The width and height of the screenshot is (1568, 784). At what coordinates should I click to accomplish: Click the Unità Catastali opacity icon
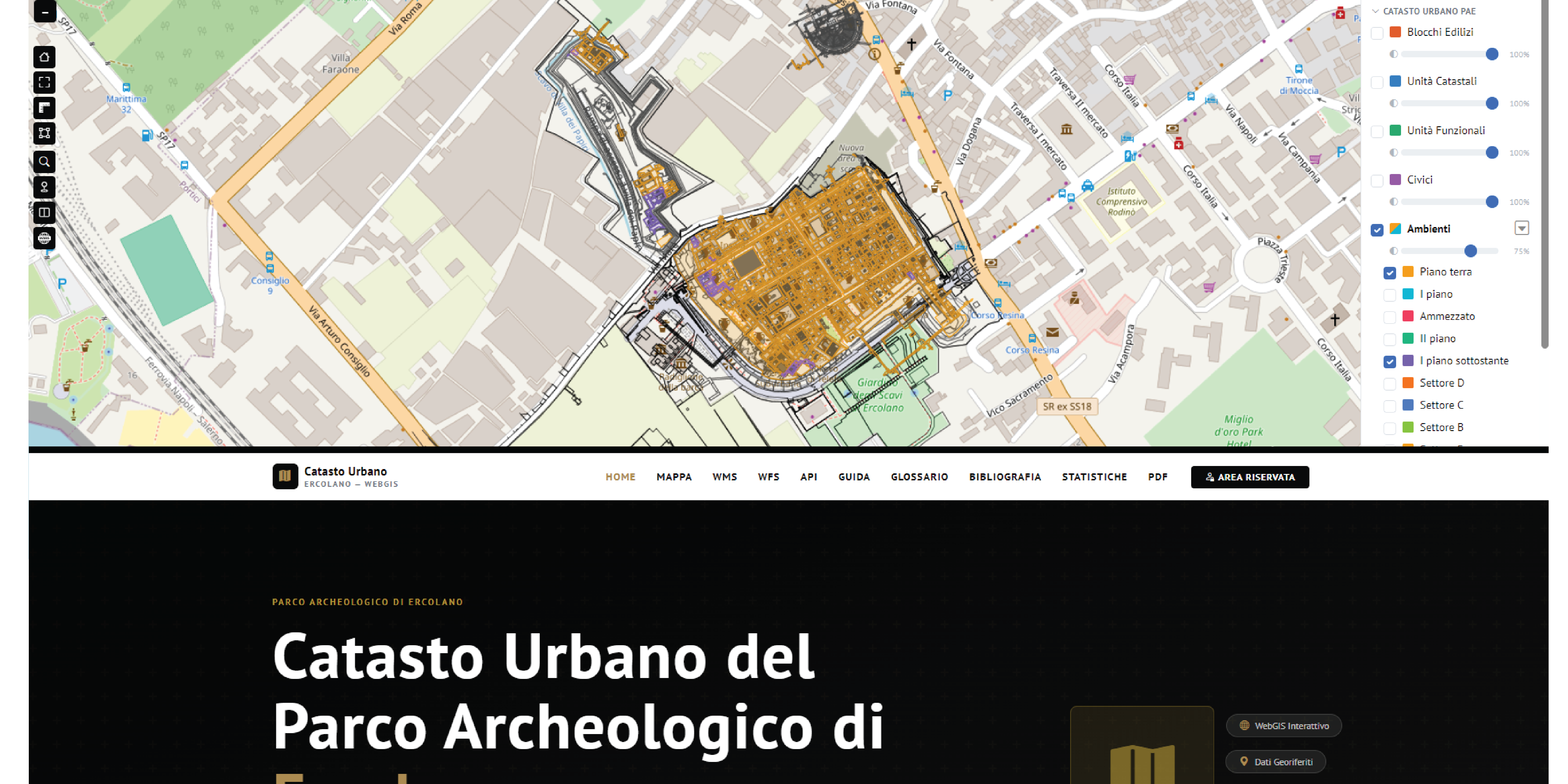coord(1393,104)
